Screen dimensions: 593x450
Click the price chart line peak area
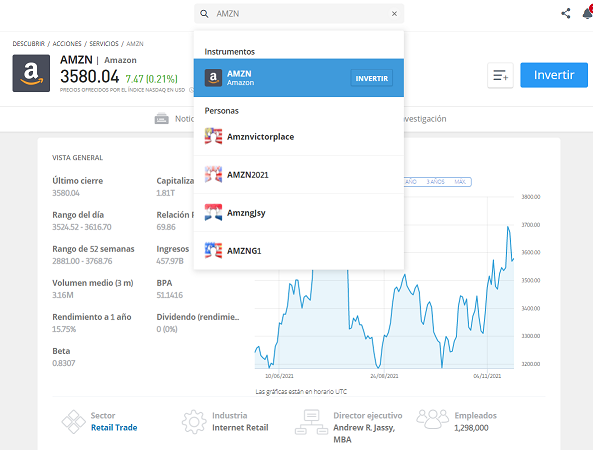pos(508,228)
